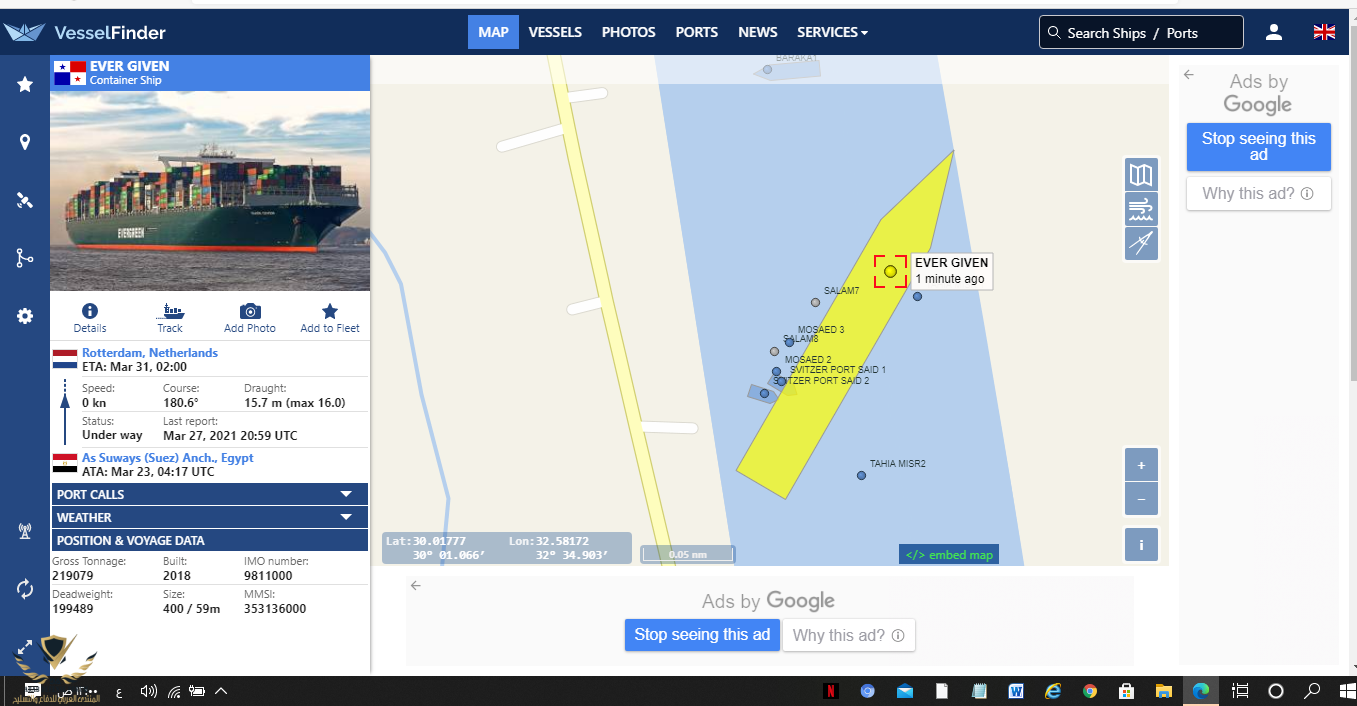Toggle fullscreen with the expand arrows icon
1357x706 pixels.
tap(25, 647)
